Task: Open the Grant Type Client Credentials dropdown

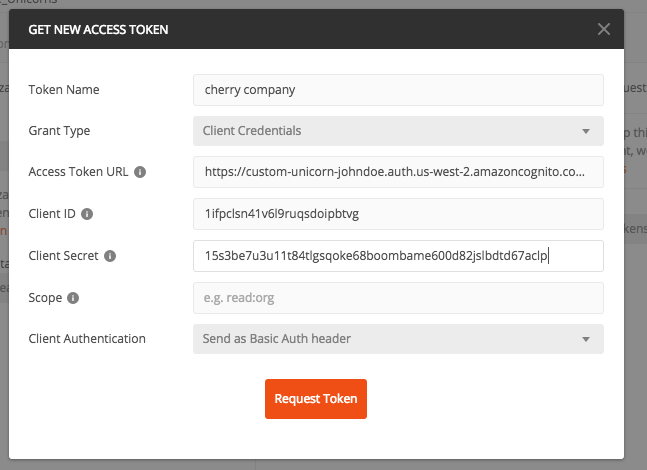Action: click(x=398, y=131)
